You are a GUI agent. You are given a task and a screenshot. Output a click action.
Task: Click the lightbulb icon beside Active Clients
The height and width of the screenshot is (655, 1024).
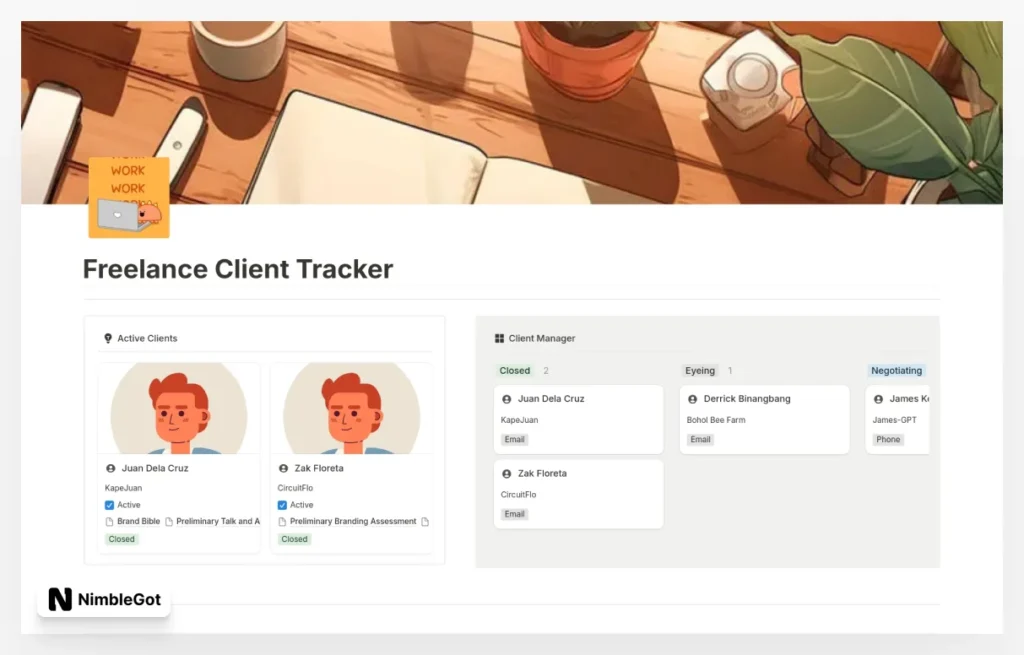tap(107, 338)
